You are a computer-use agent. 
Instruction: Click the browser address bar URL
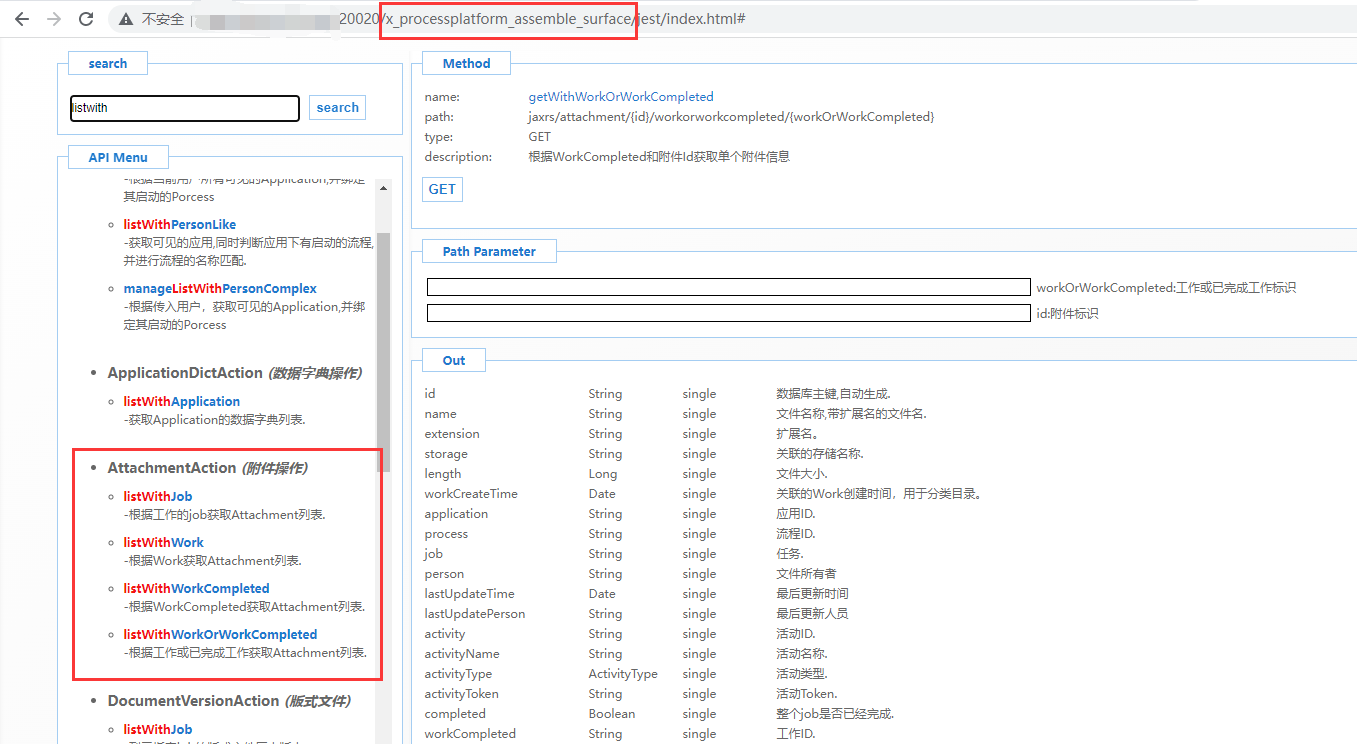[x=540, y=19]
